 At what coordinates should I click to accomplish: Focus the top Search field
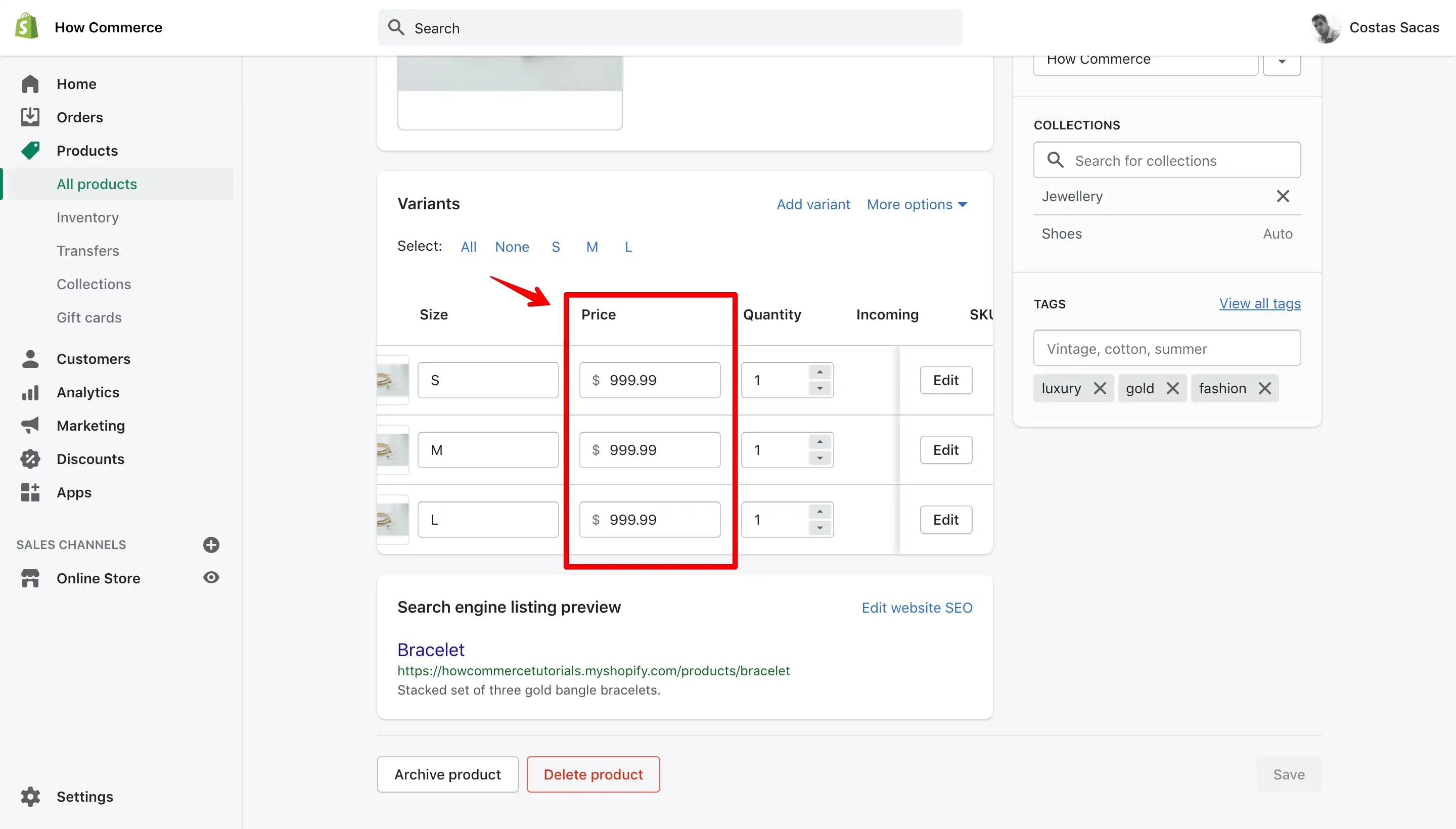click(670, 27)
